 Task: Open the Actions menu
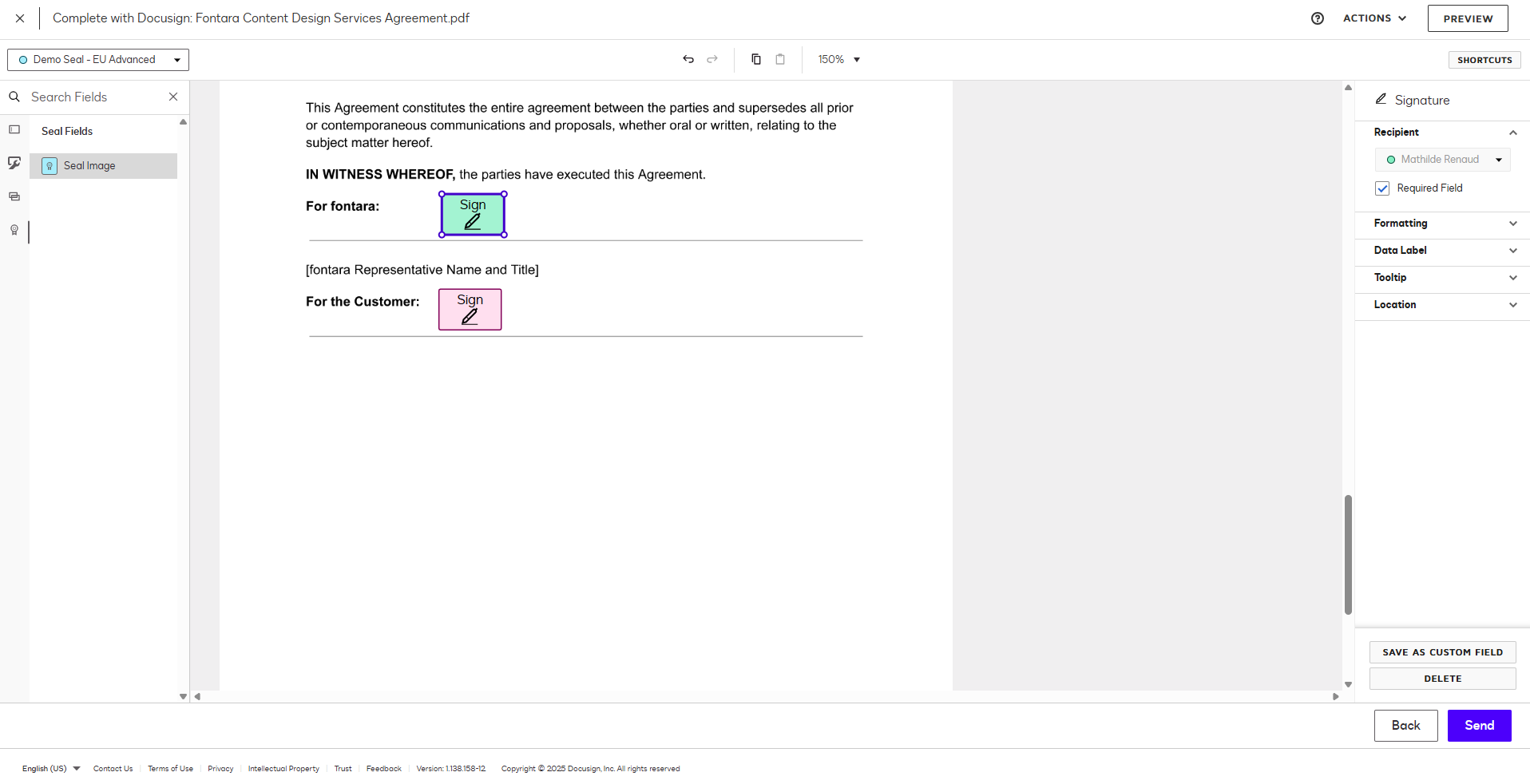(1374, 18)
